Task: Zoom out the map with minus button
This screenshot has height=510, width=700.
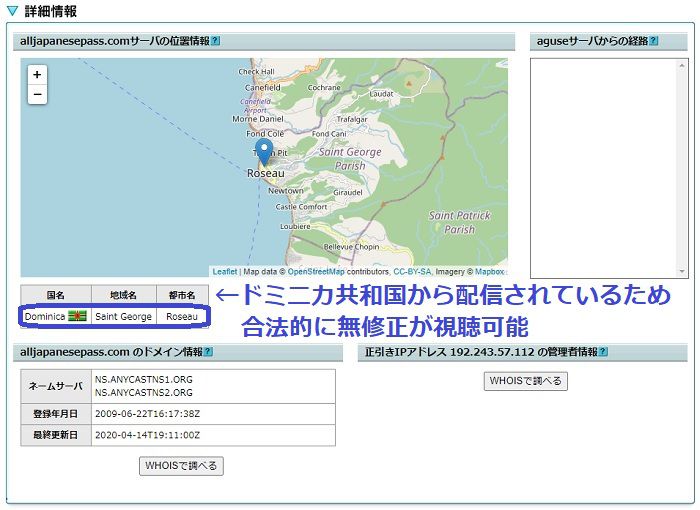Action: tap(37, 94)
